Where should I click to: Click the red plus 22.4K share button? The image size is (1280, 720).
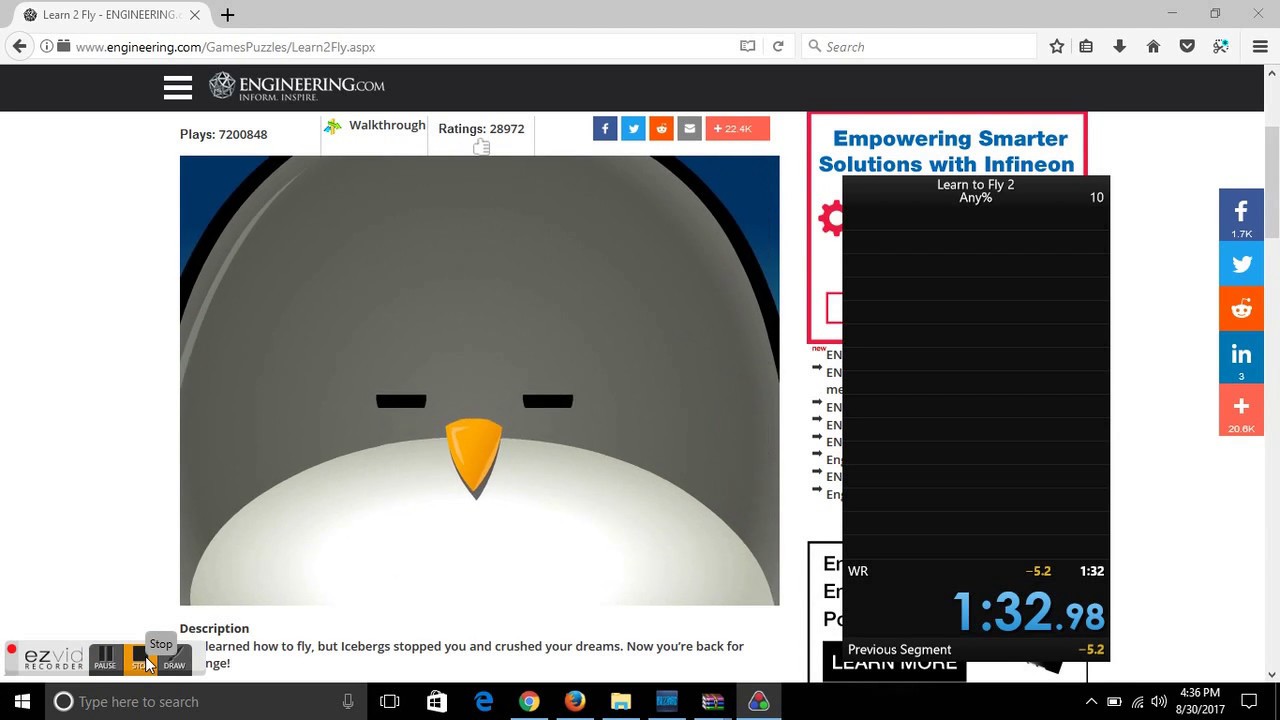(x=737, y=128)
